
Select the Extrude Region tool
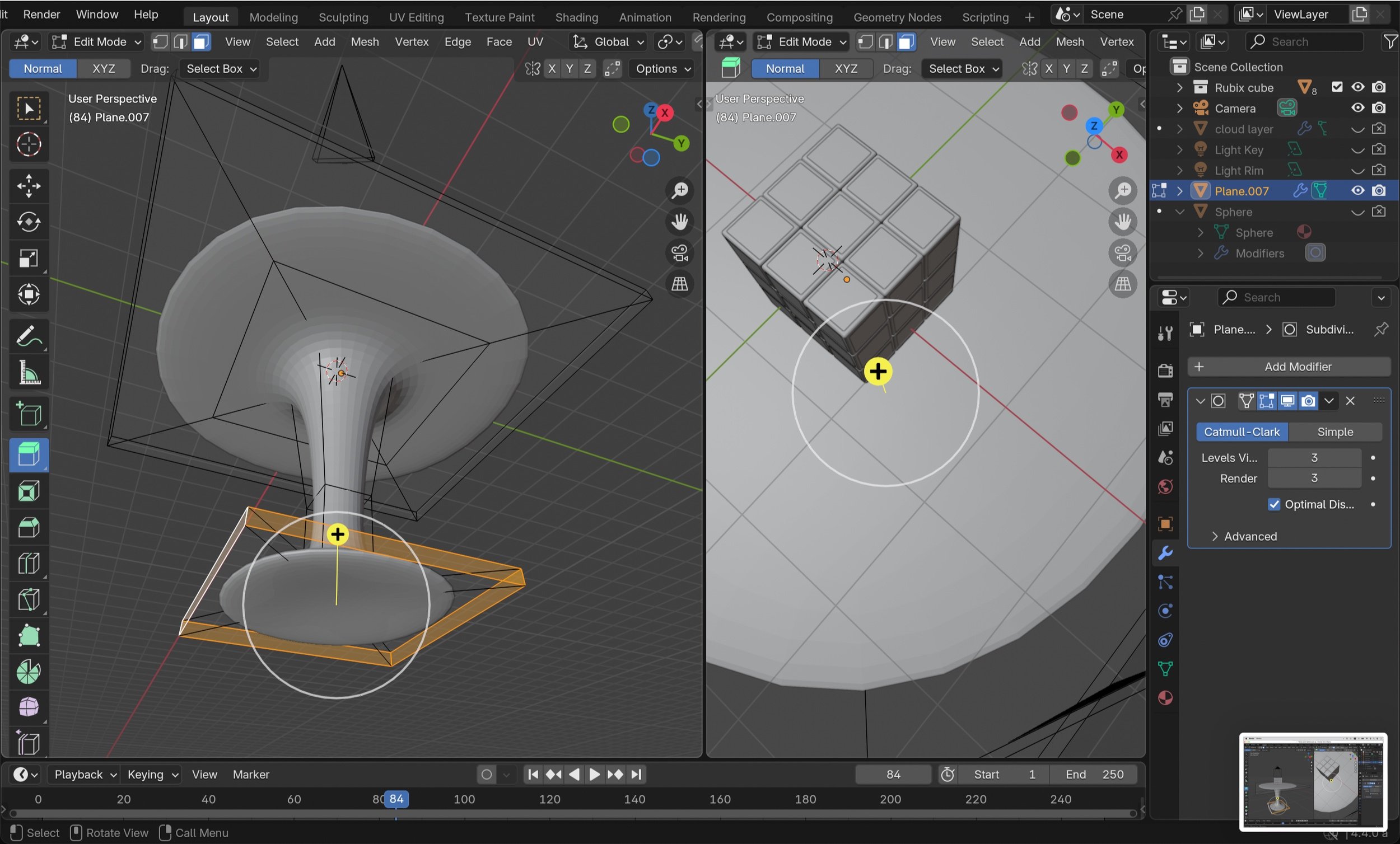tap(29, 455)
